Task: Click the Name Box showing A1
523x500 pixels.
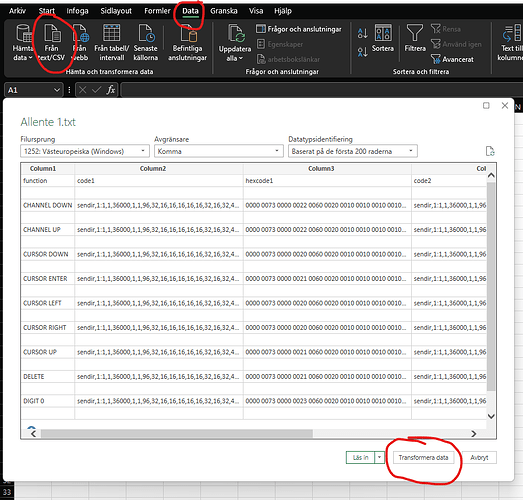Action: 33,90
